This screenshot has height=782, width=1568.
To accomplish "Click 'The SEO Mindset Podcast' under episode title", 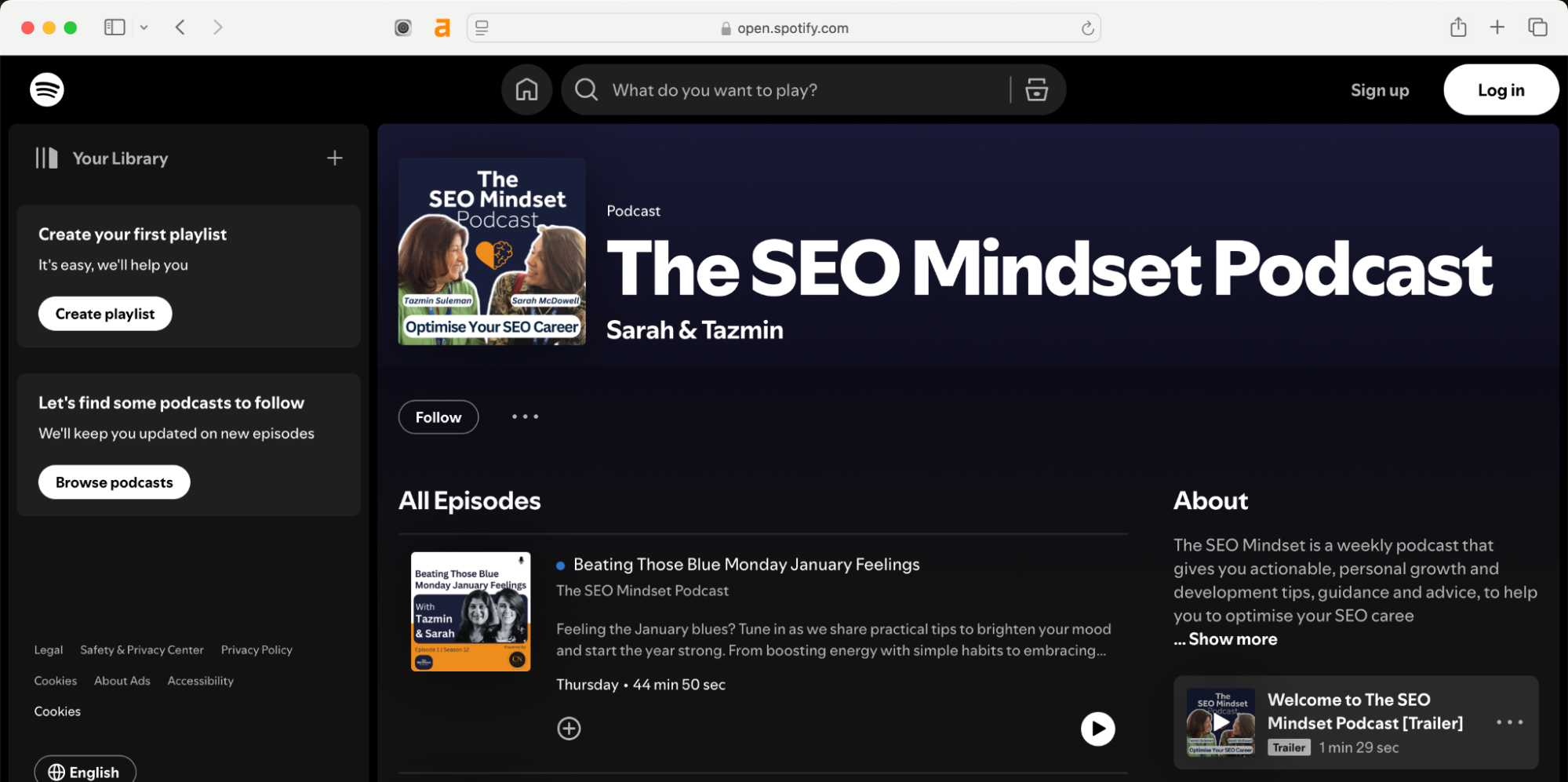I will (x=642, y=591).
